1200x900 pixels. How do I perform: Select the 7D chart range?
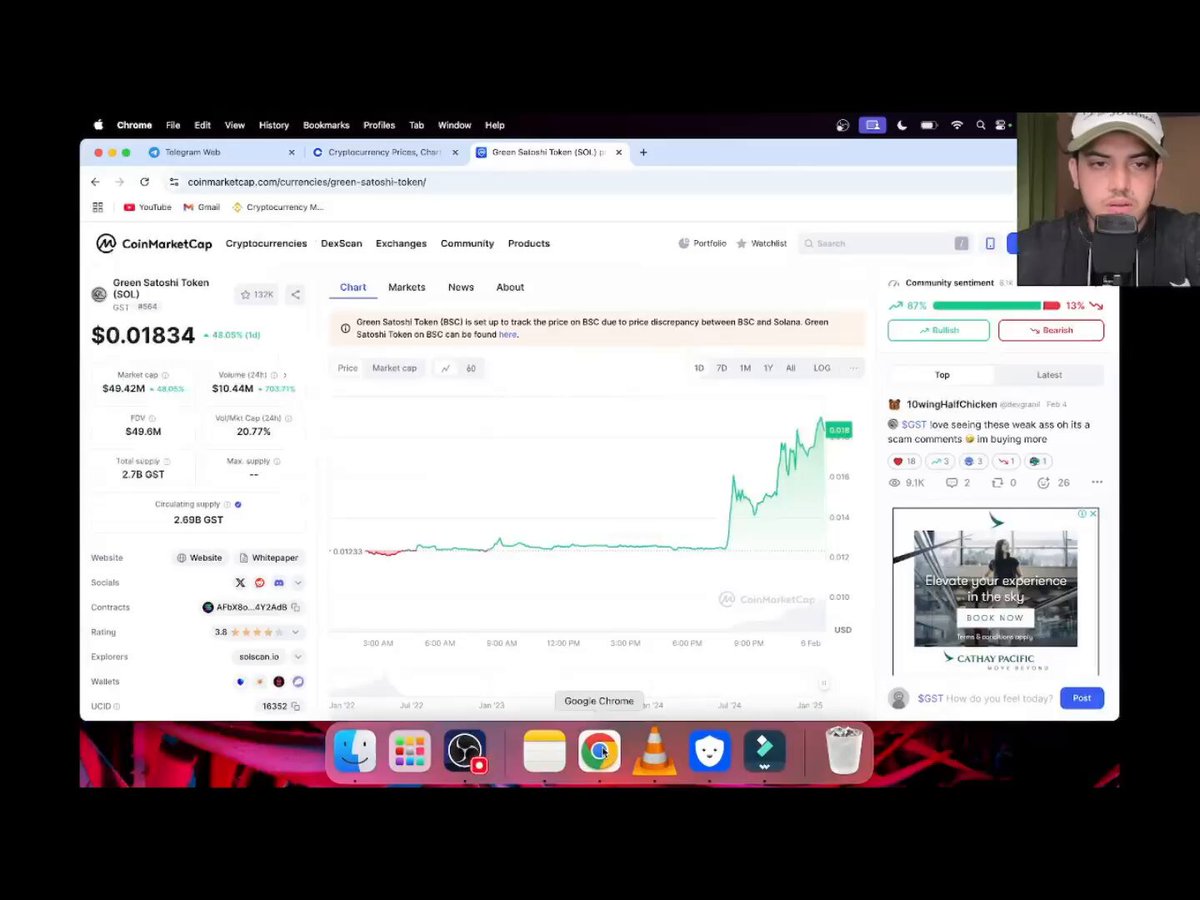(721, 368)
